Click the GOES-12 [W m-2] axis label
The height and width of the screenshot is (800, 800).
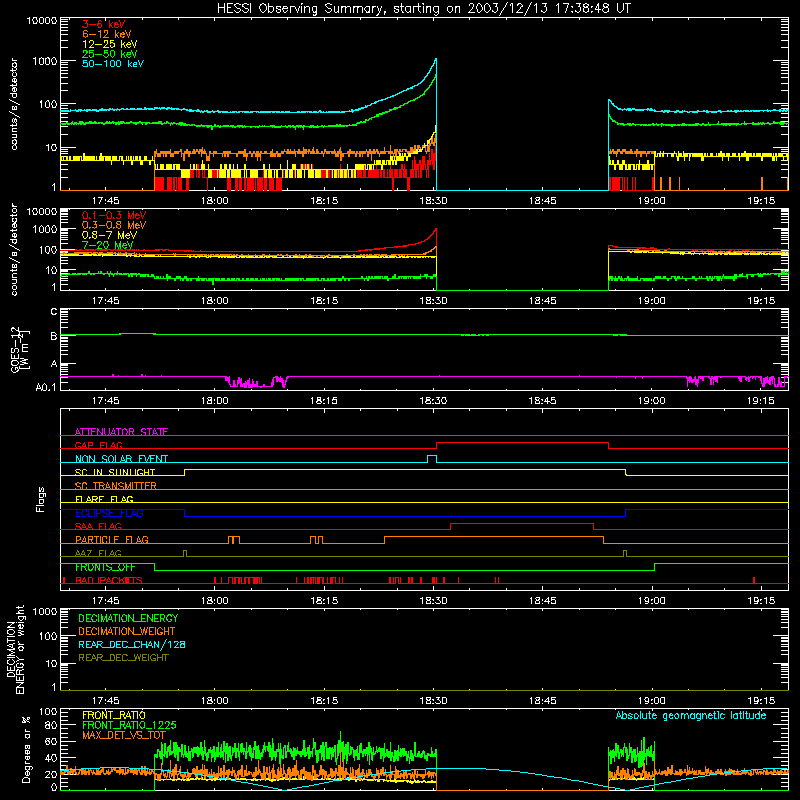pos(19,349)
